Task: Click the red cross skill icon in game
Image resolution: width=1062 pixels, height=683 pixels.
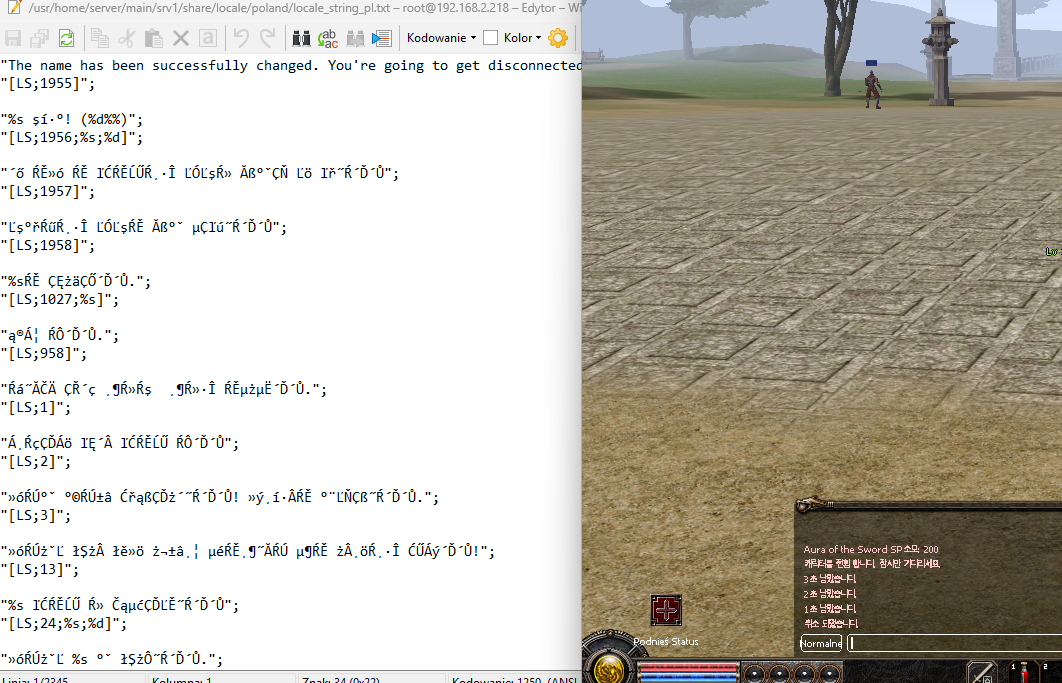Action: tap(664, 610)
